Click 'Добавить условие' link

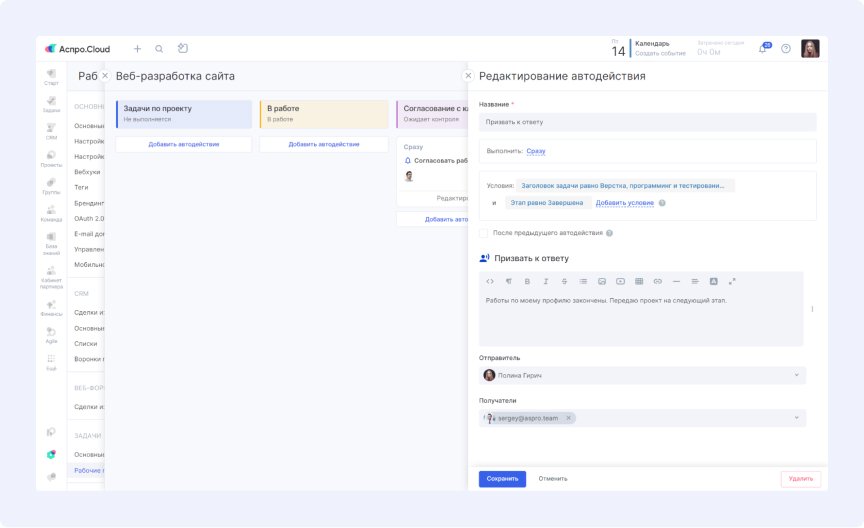624,203
